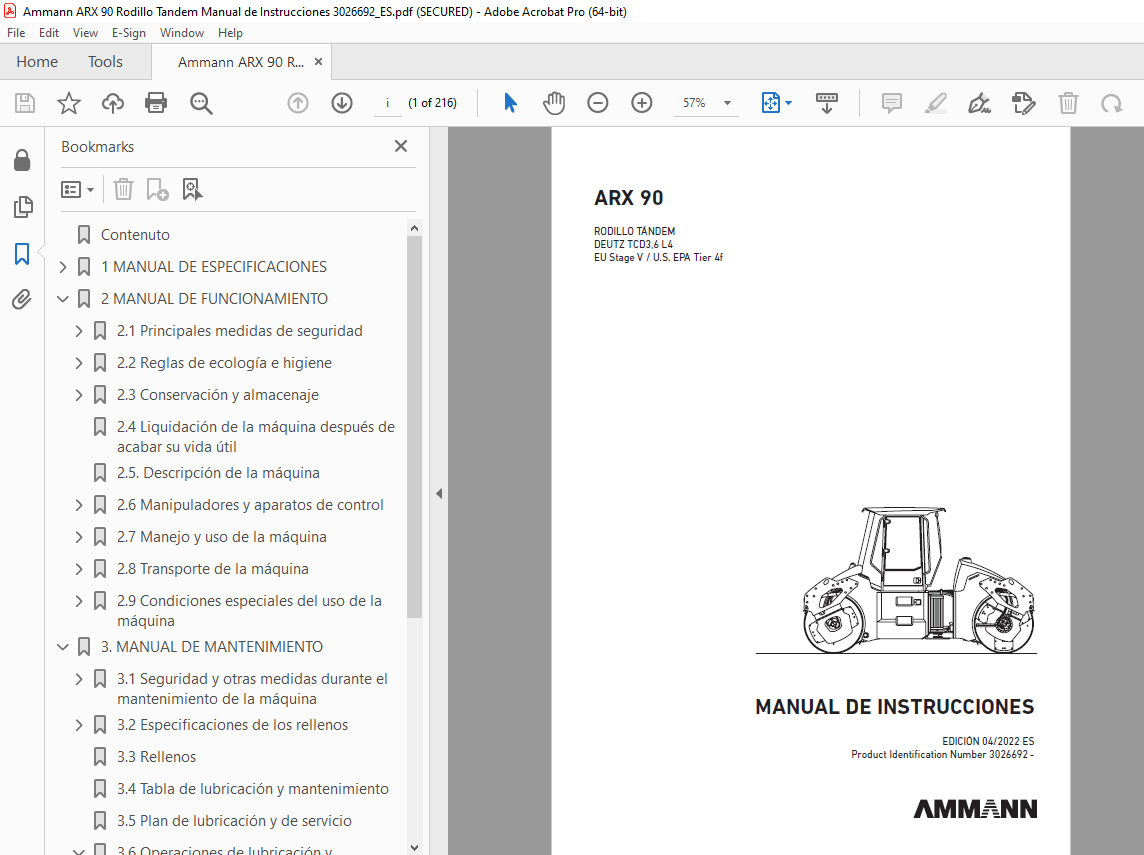Click the page number input field
Image resolution: width=1144 pixels, height=855 pixels.
[x=387, y=103]
